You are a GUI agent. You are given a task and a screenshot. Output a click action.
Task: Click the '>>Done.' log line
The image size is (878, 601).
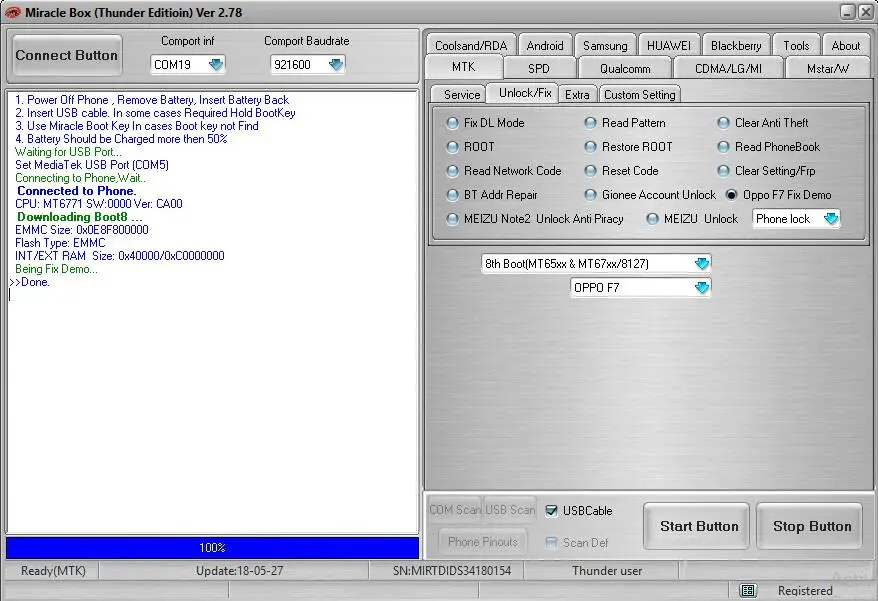click(30, 282)
